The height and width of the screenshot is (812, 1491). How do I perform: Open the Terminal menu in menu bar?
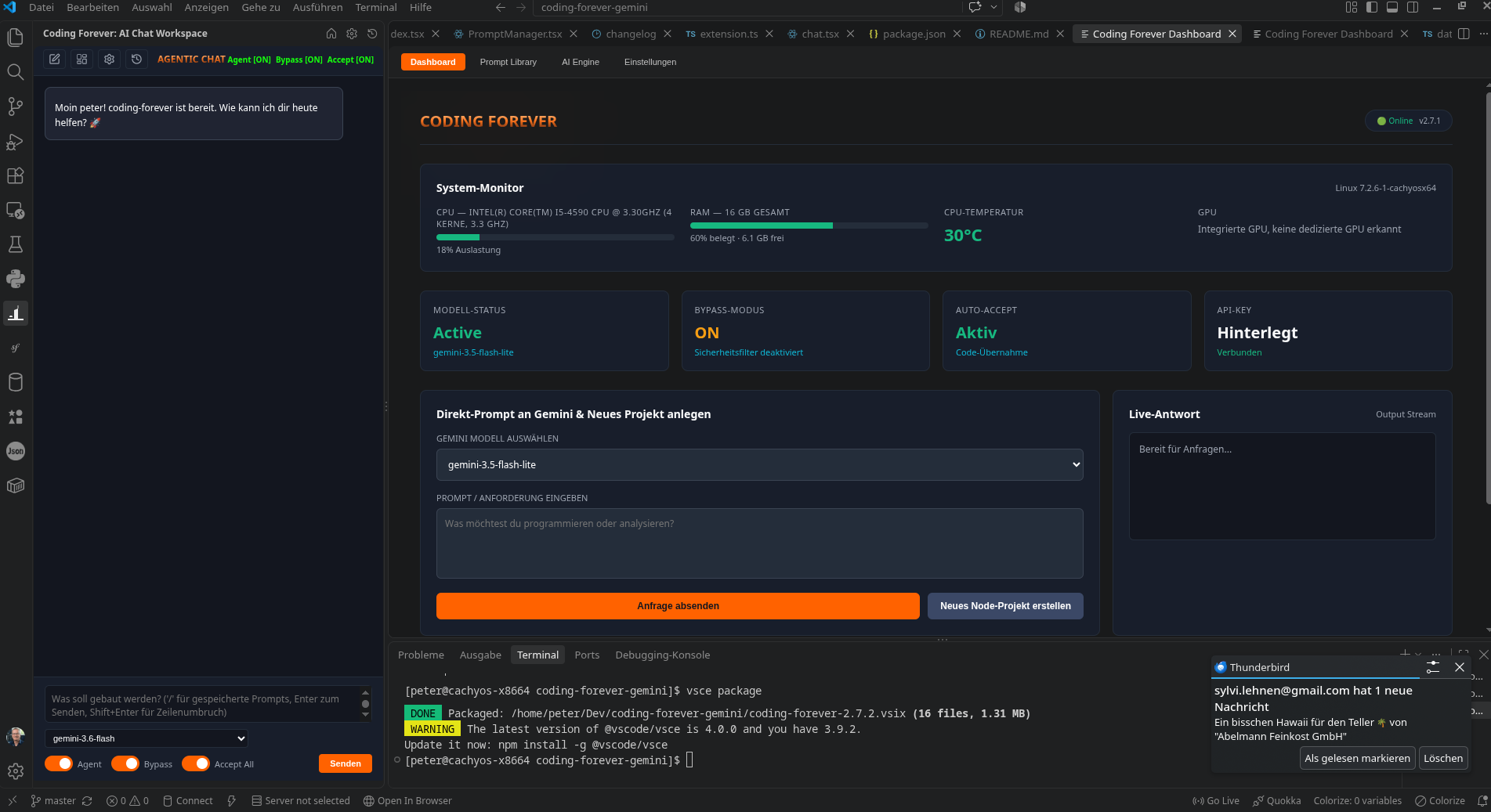point(376,7)
